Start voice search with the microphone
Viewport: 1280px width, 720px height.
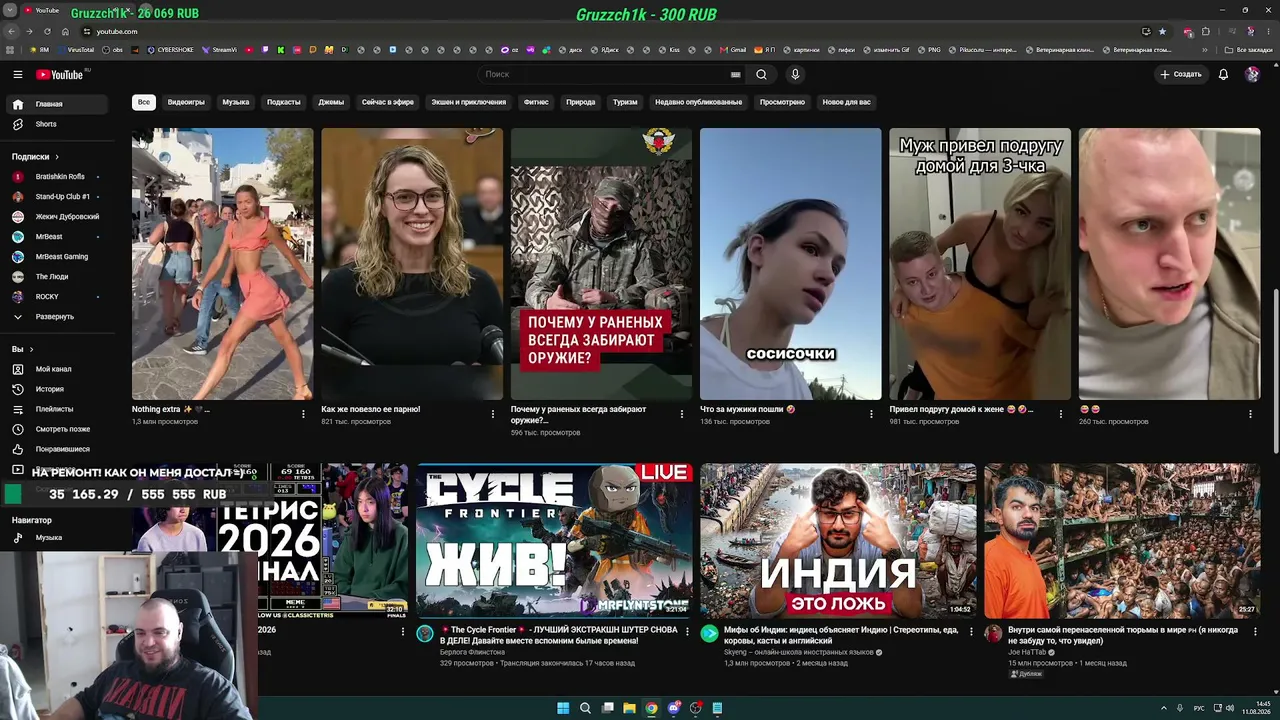tap(795, 74)
